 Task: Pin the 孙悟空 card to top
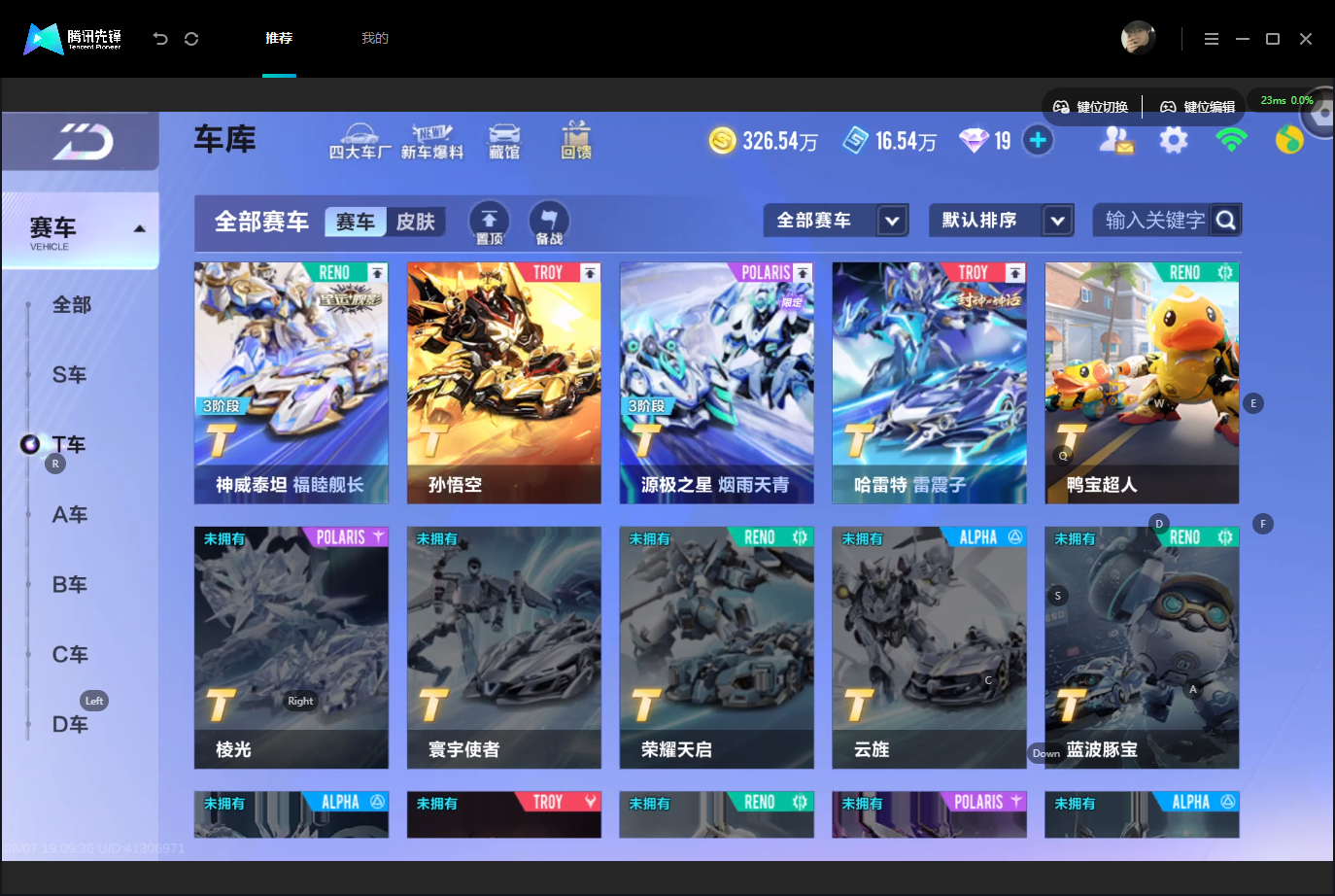590,273
